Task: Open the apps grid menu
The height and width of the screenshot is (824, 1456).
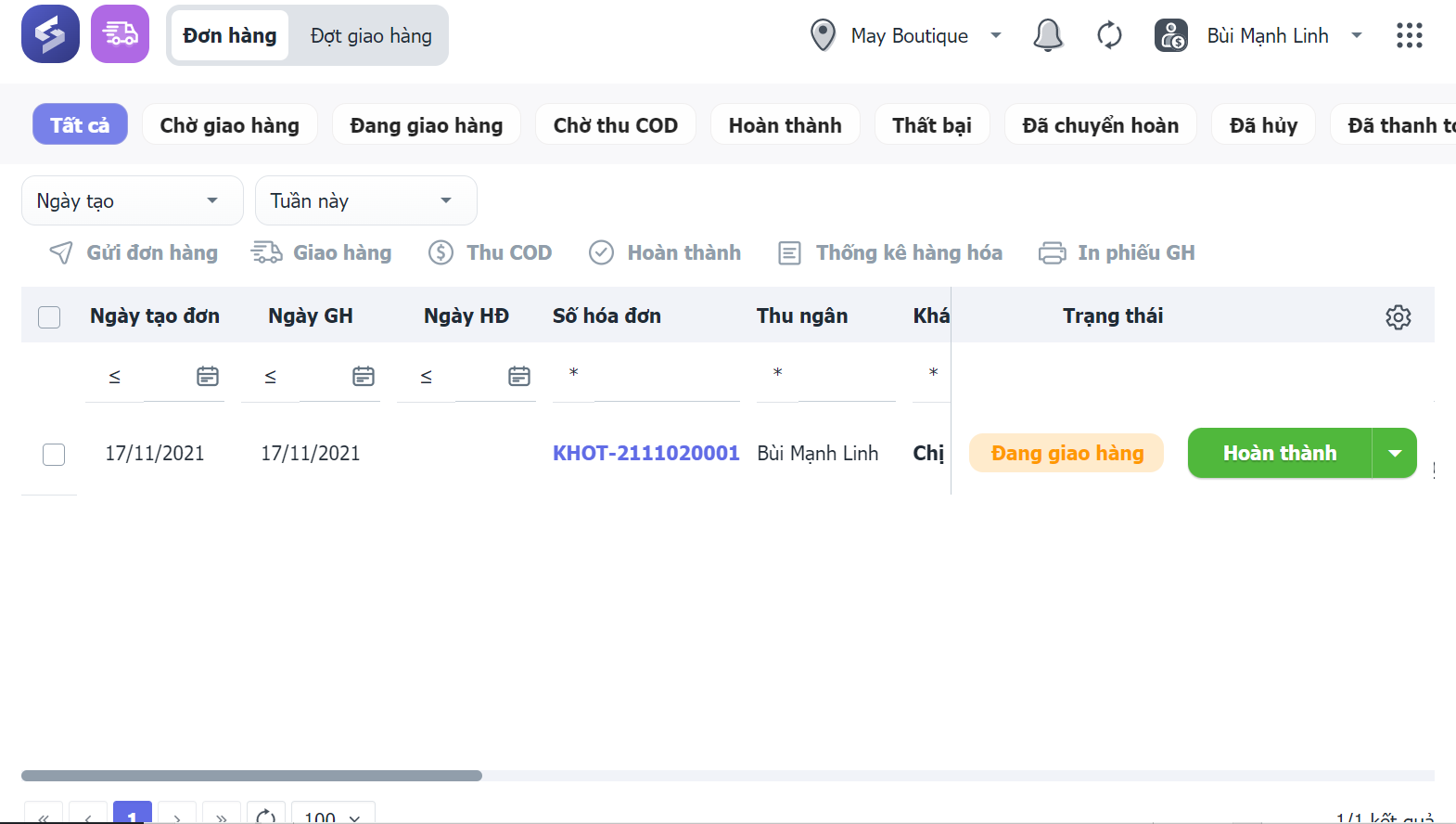Action: tap(1409, 36)
